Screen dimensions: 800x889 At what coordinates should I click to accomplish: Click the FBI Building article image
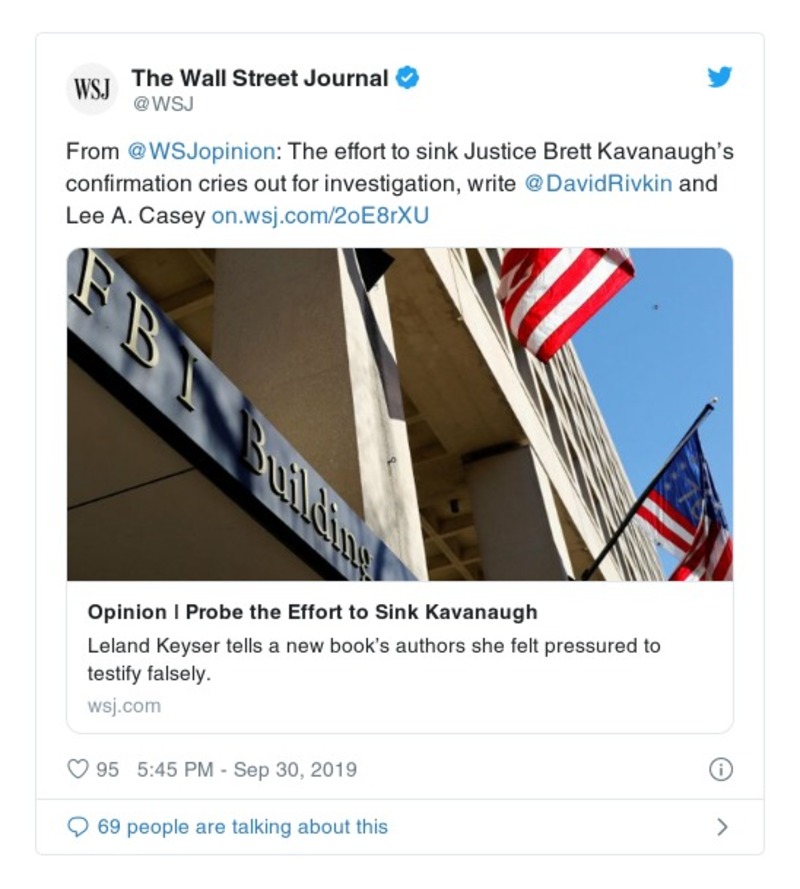[x=400, y=414]
